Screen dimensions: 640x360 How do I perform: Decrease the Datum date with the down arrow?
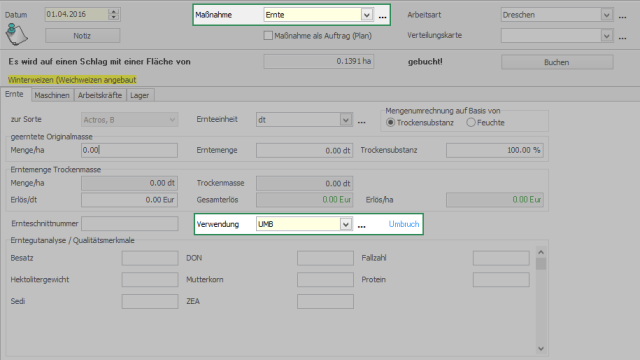tap(114, 17)
